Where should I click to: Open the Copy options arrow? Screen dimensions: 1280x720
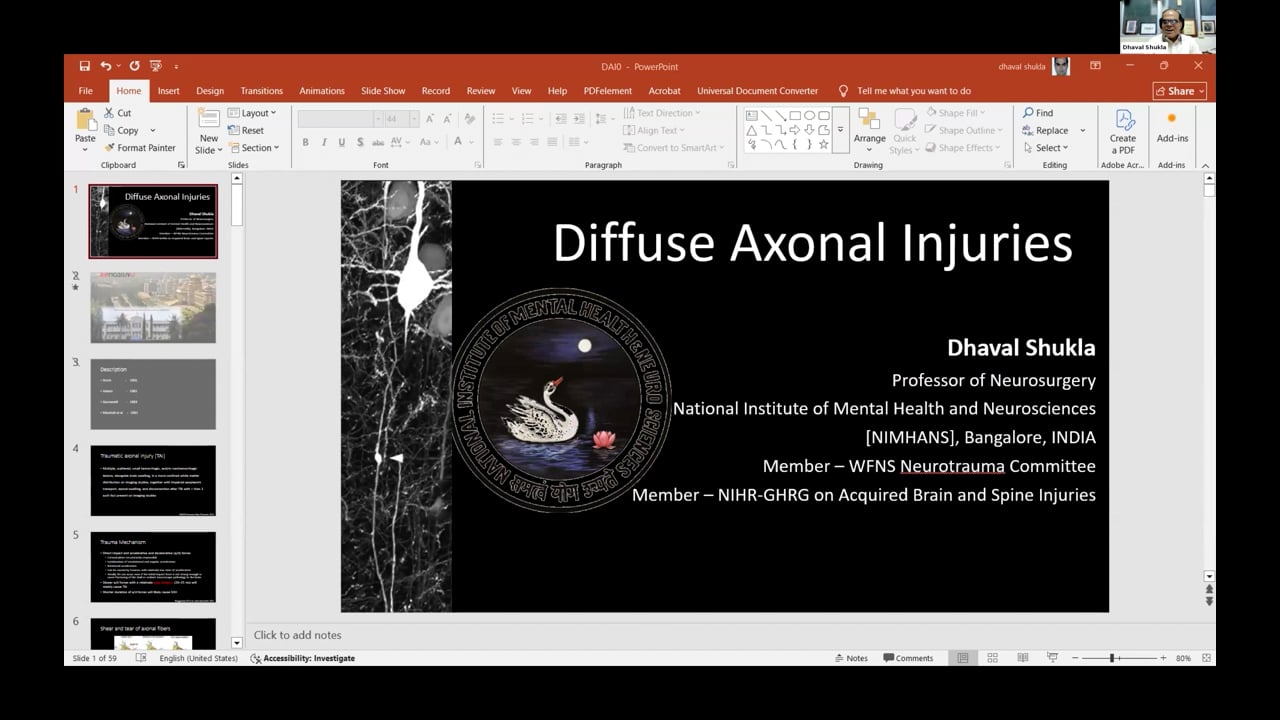[x=153, y=131]
